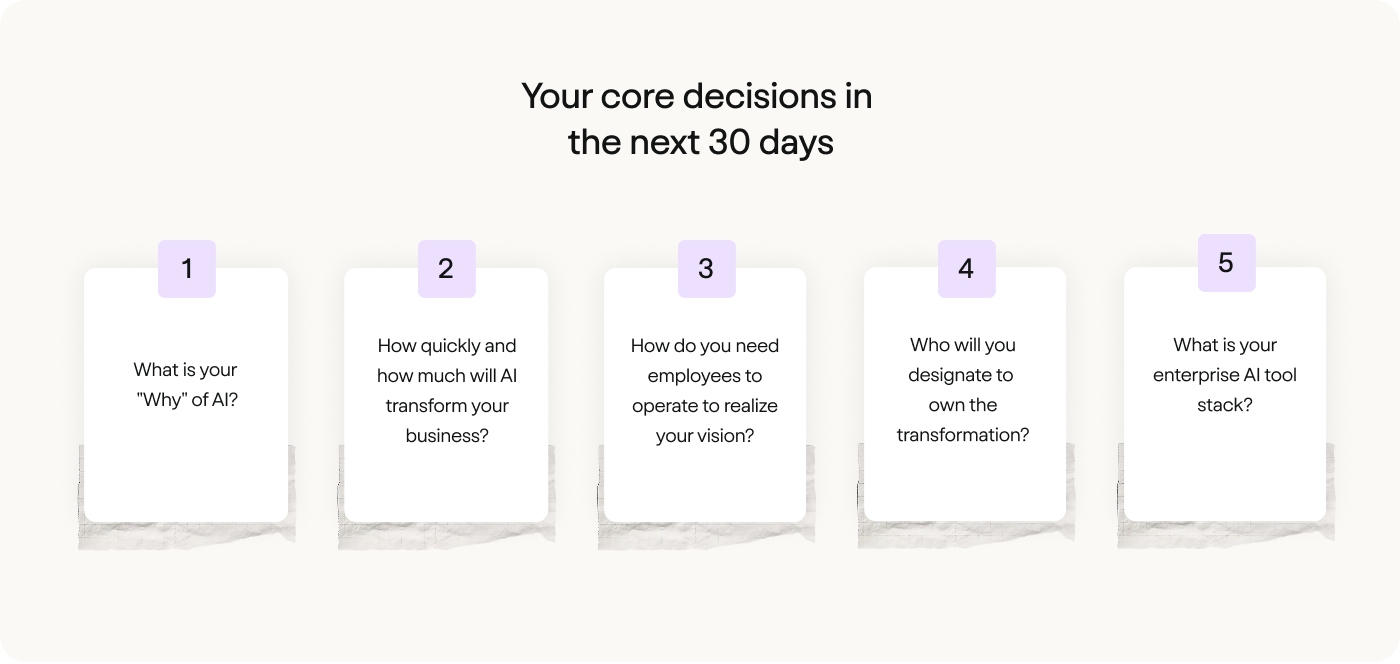
Task: Select empty white area of card 3
Action: (x=705, y=485)
